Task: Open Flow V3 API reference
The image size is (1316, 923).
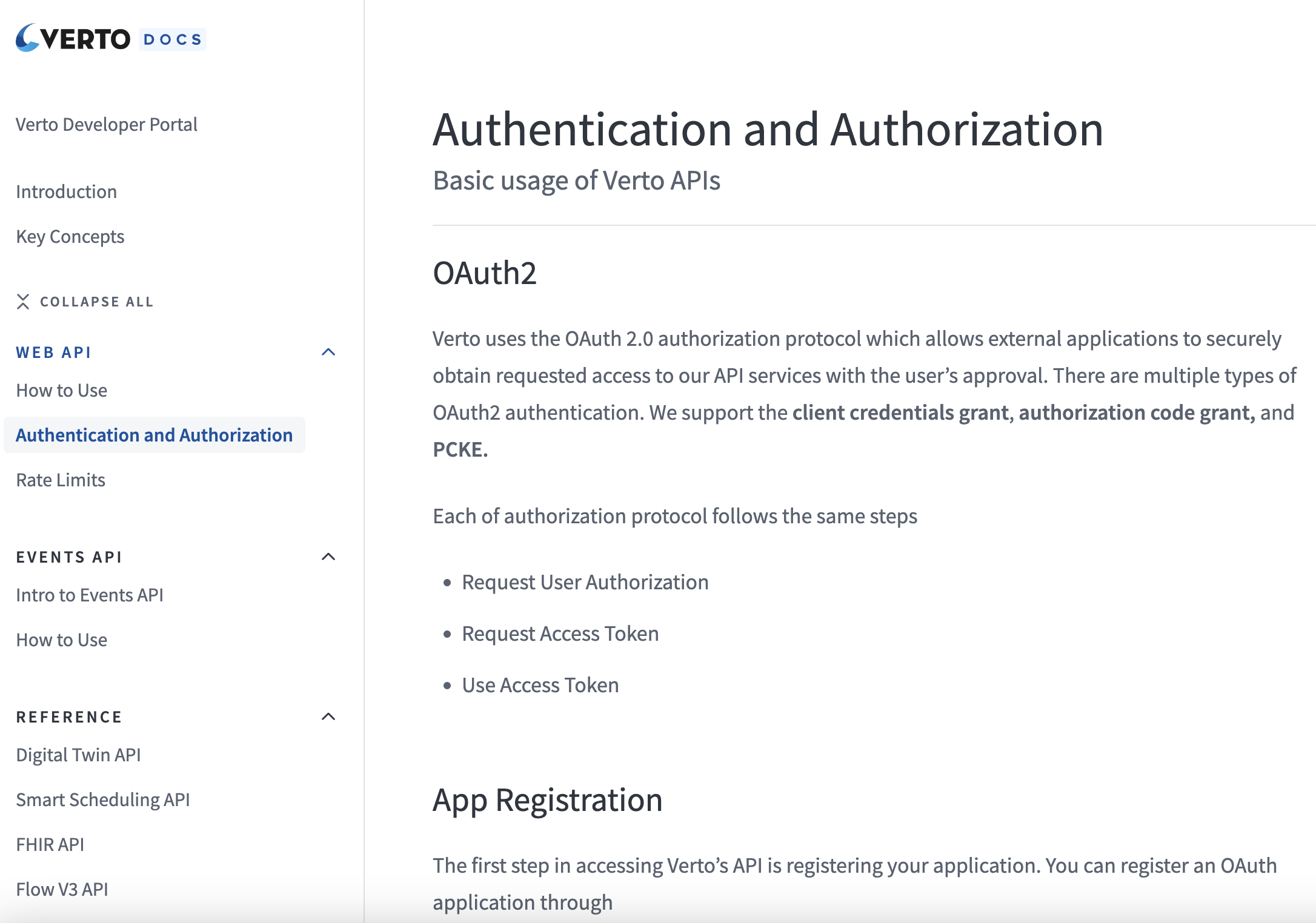Action: [62, 890]
